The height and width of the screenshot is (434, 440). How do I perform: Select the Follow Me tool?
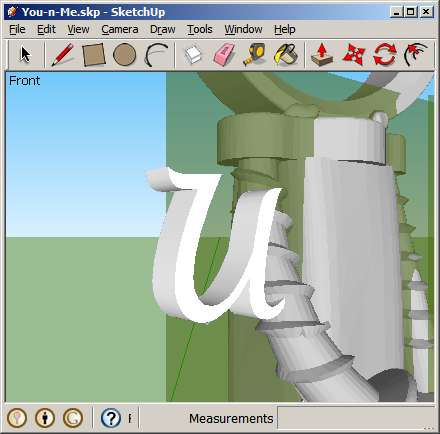tap(416, 55)
